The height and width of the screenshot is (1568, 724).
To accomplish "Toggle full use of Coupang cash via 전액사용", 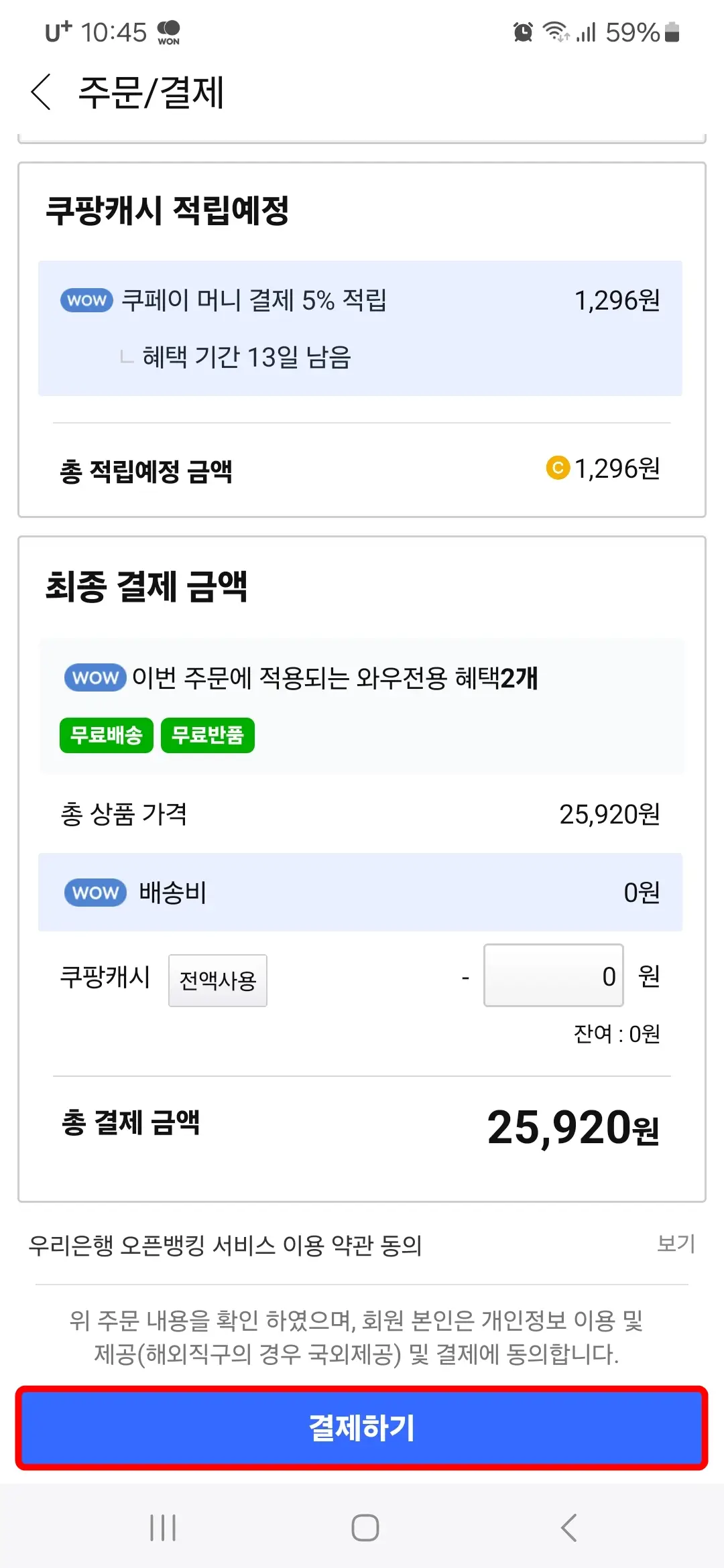I will coord(217,980).
